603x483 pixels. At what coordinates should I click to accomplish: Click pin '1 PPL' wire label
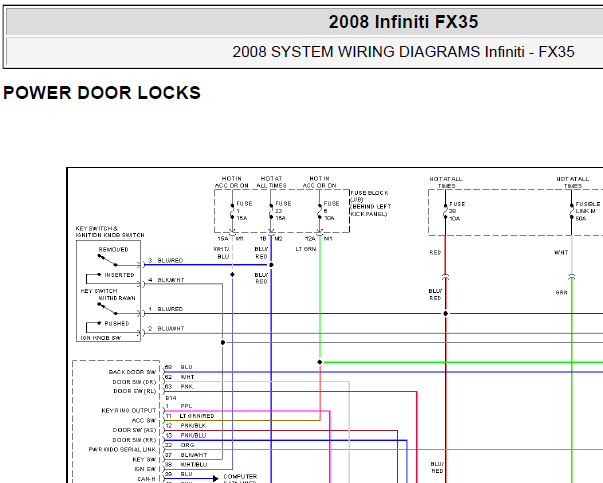(x=179, y=406)
